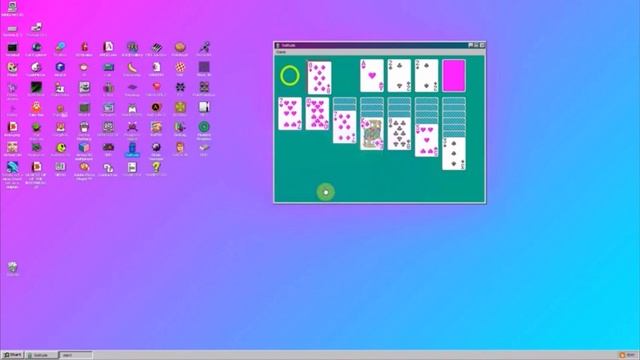Switch to the second taskbar window button
Image resolution: width=640 pixels, height=360 pixels.
[x=76, y=355]
